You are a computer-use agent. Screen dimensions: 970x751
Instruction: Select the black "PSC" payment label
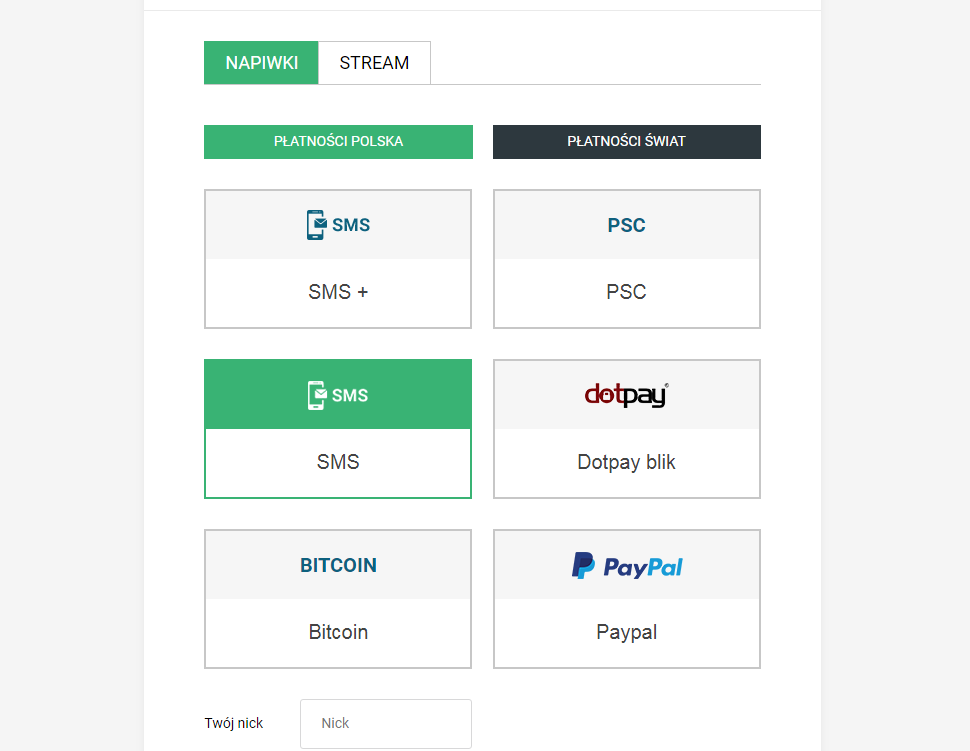(x=626, y=292)
